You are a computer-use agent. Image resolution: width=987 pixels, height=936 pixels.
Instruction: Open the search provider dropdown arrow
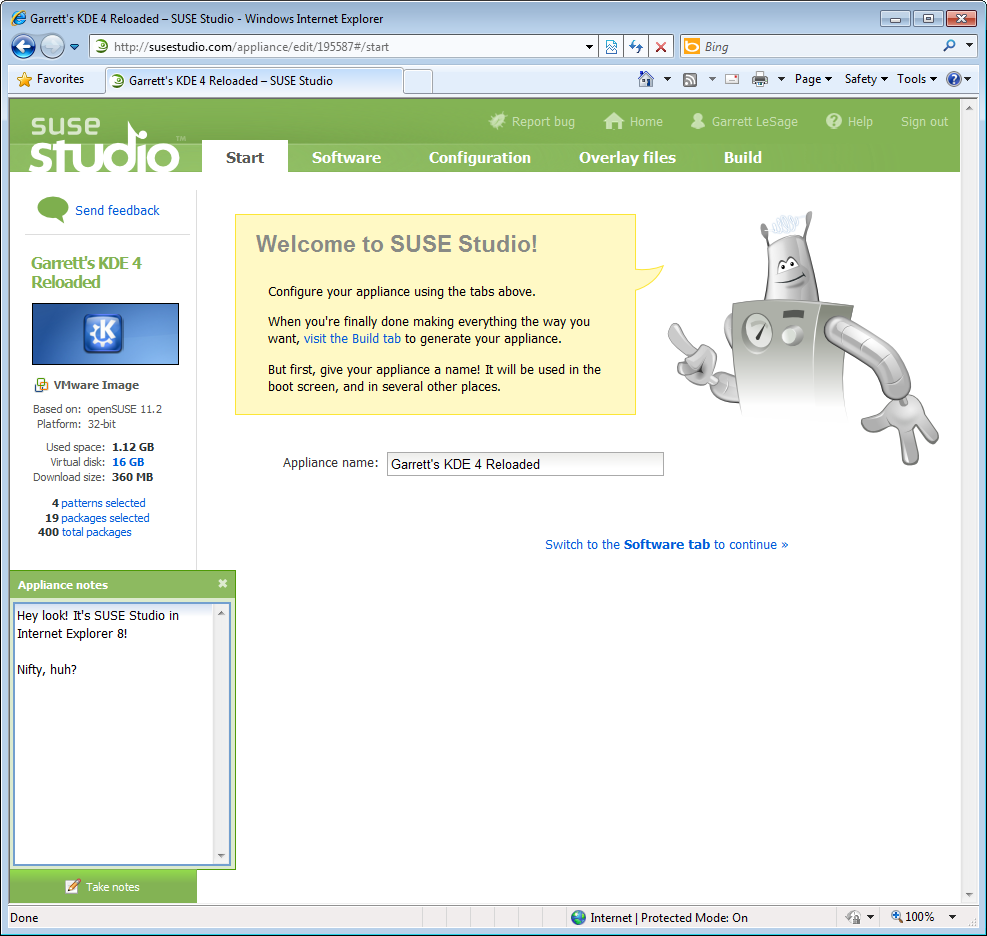(x=969, y=45)
